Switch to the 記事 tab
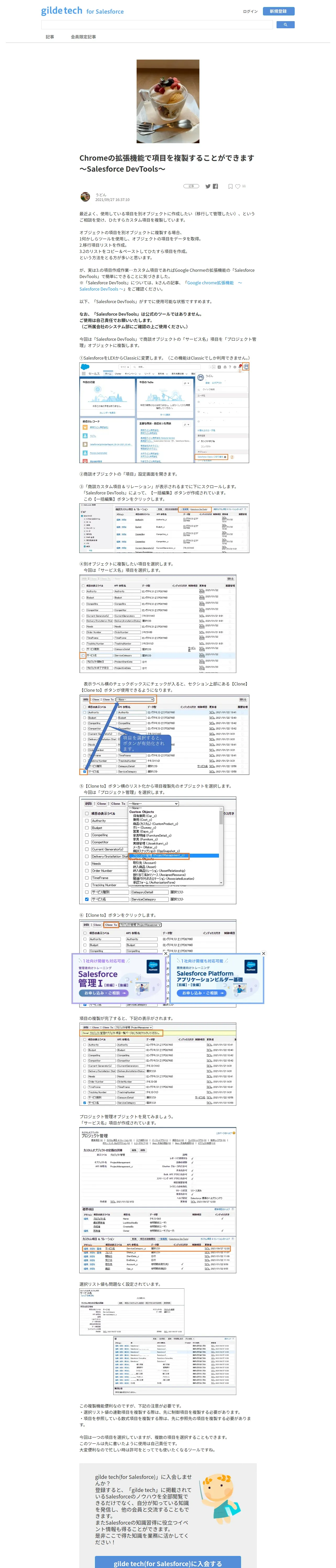 point(50,37)
